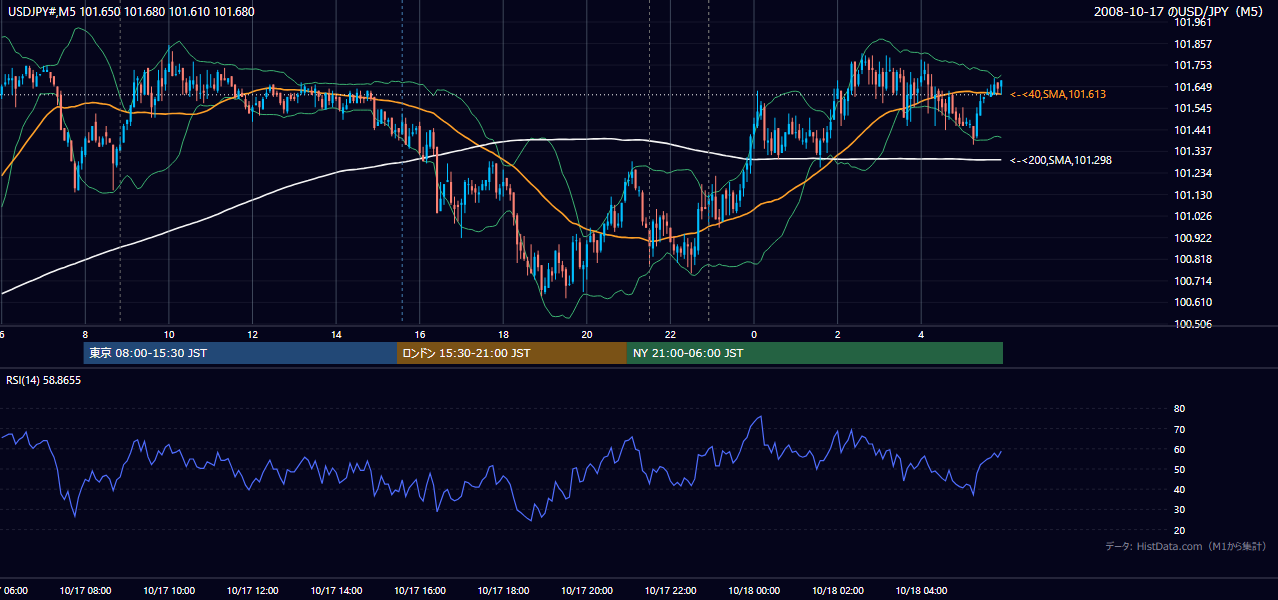
Task: Click hour label 22 under price chart
Action: pos(670,335)
